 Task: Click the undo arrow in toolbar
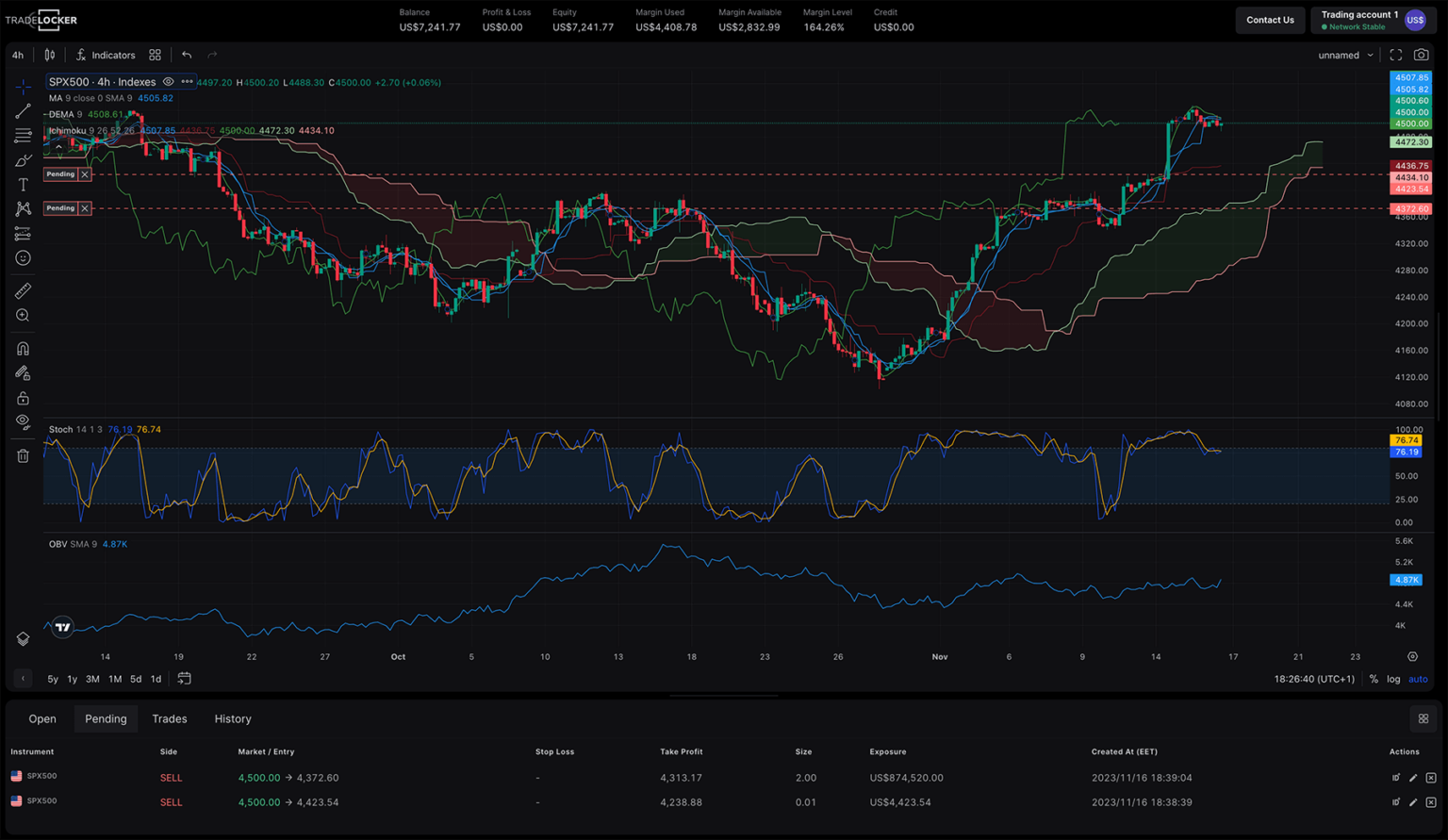(x=187, y=55)
